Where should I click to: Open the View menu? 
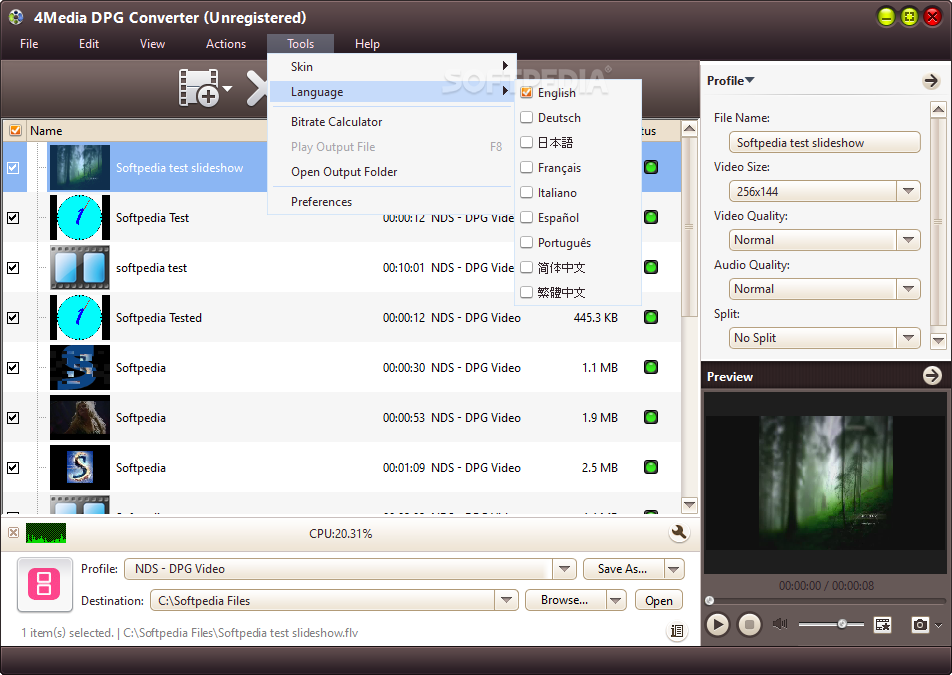pos(152,44)
